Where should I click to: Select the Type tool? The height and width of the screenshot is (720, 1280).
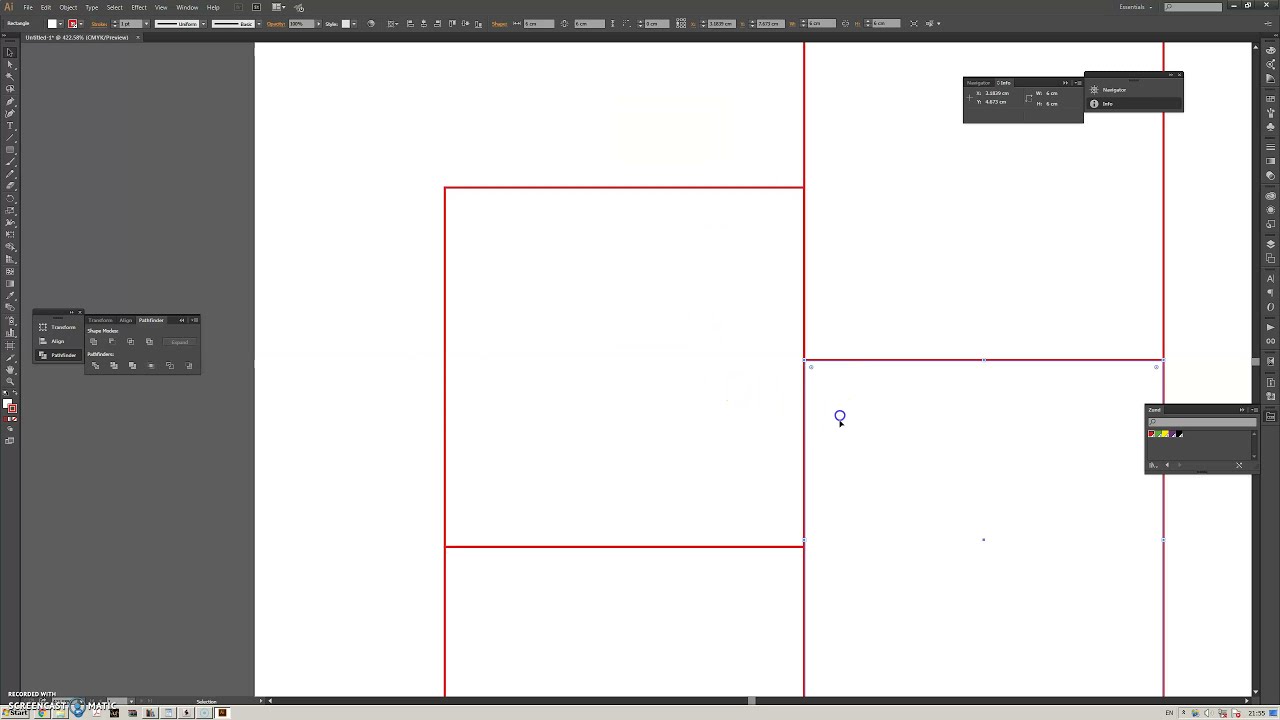pyautogui.click(x=10, y=125)
